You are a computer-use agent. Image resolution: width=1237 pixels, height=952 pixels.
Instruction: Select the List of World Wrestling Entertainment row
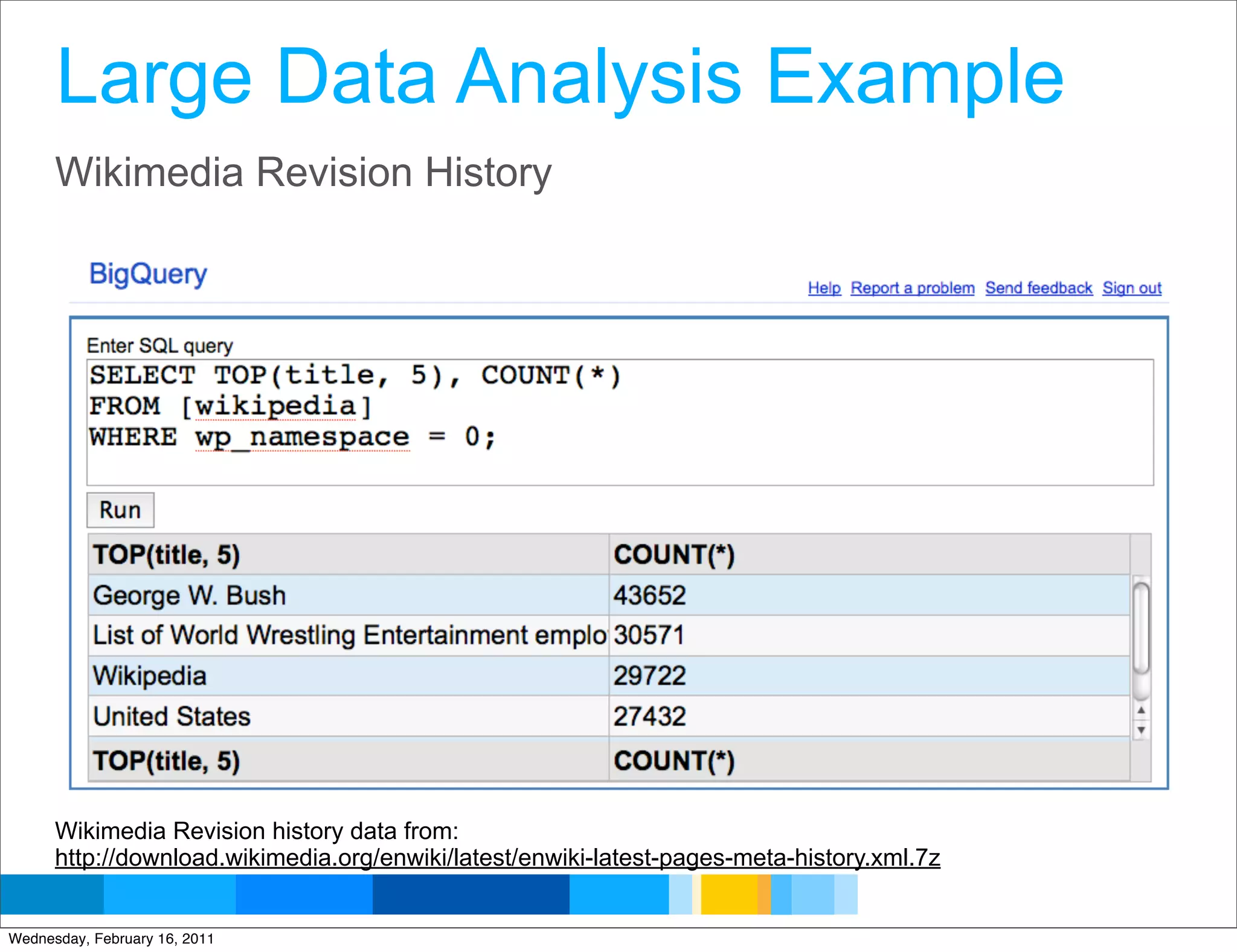point(609,635)
